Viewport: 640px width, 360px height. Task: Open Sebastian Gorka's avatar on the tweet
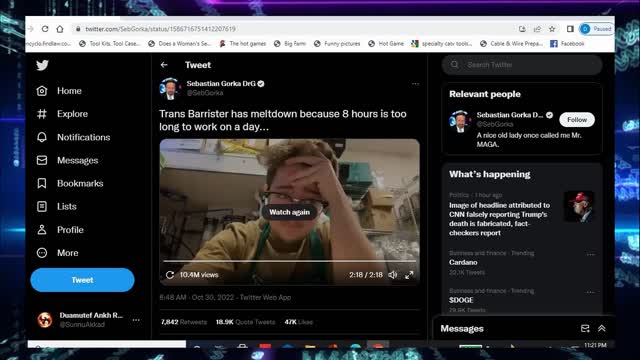click(170, 88)
